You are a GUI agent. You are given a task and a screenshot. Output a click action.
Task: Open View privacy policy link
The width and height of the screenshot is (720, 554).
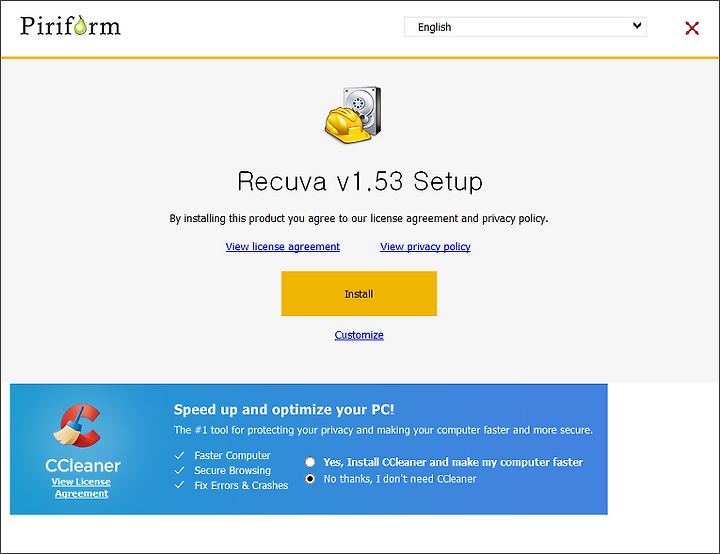[x=425, y=247]
